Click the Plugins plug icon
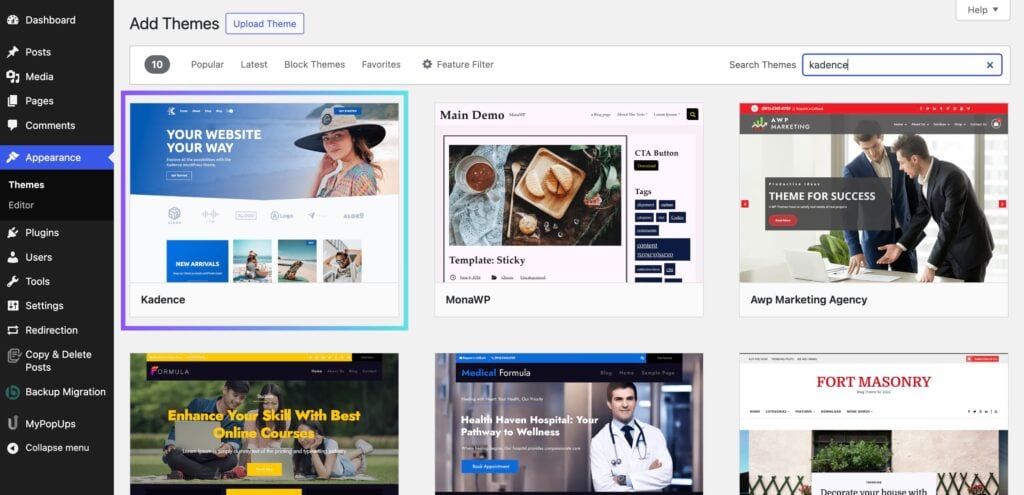Image resolution: width=1024 pixels, height=495 pixels. (12, 232)
